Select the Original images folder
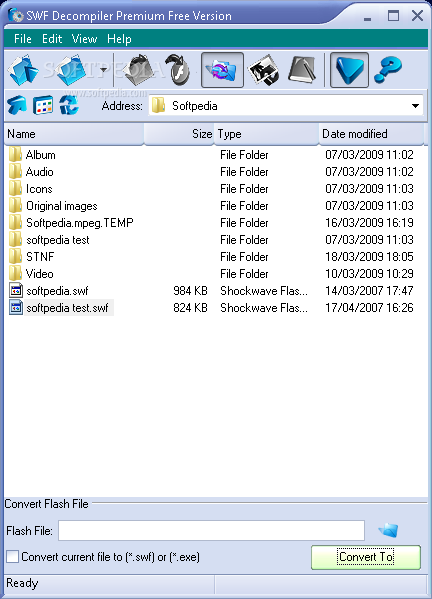The height and width of the screenshot is (599, 432). [x=61, y=206]
